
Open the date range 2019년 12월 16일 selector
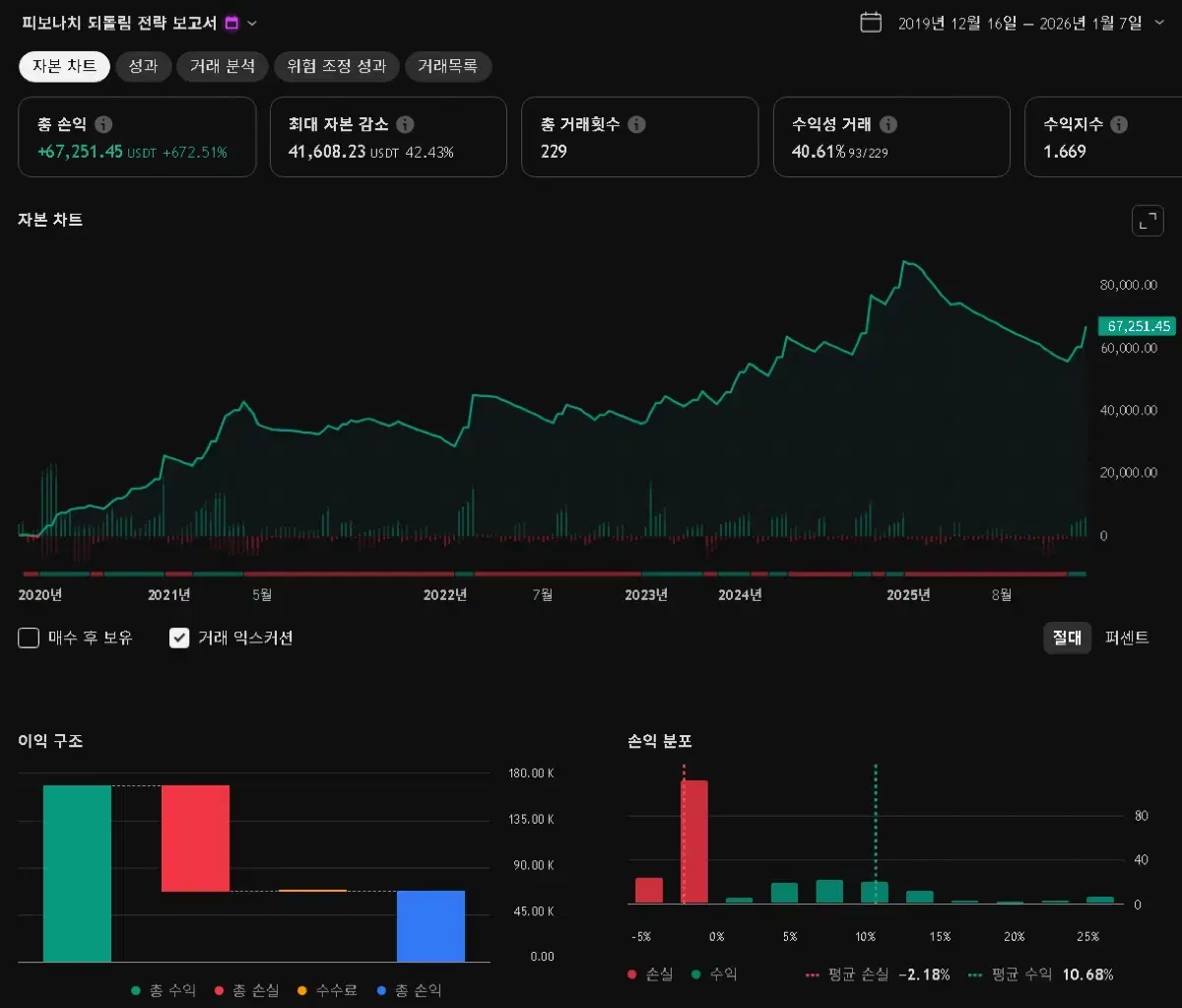1019,23
